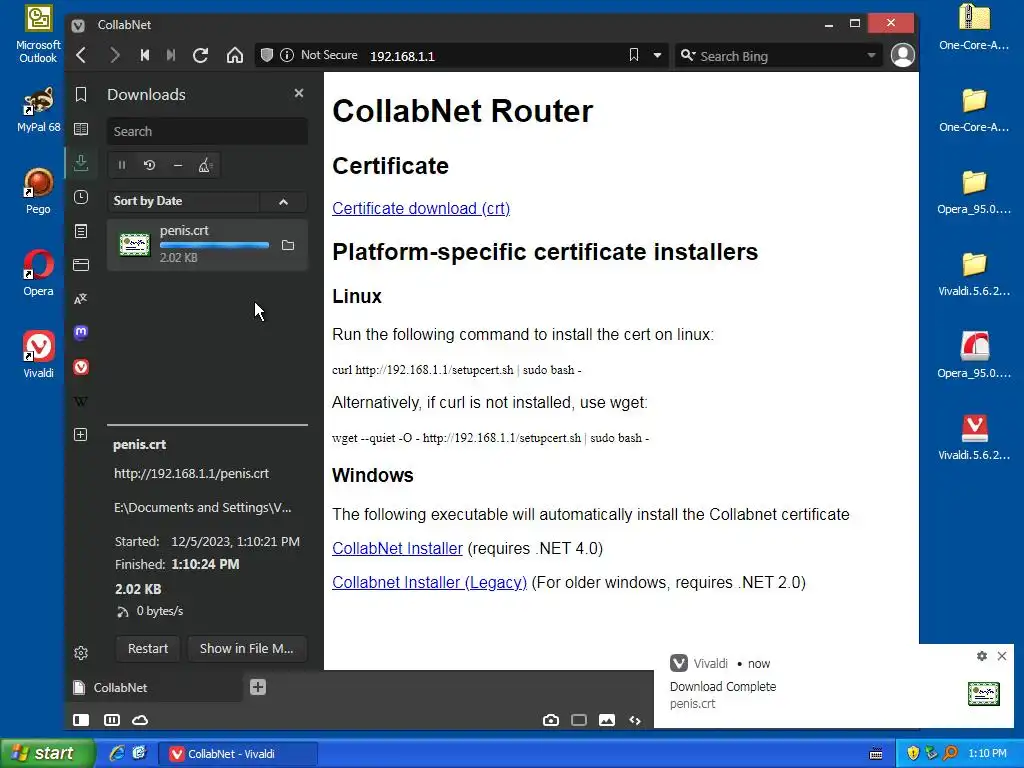Click CollabNet - Vivaldi taskbar button
1024x768 pixels.
pos(239,754)
